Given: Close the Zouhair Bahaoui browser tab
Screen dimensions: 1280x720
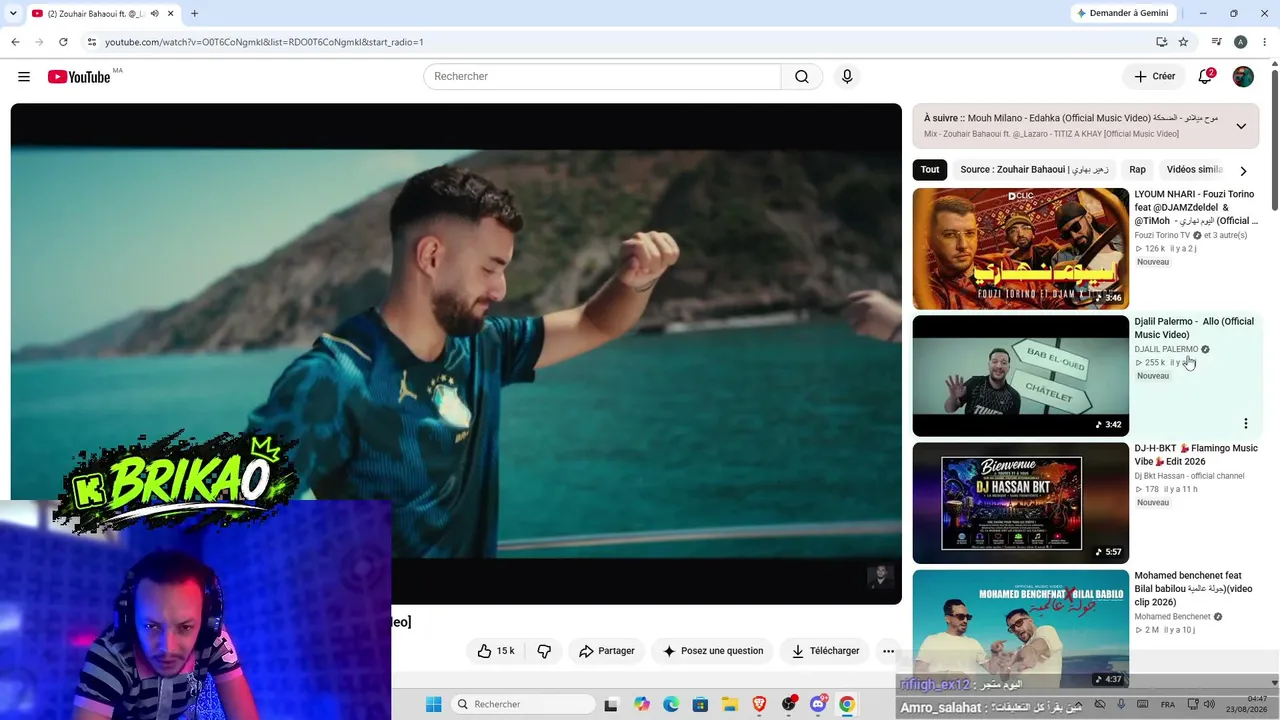Looking at the screenshot, I should tap(172, 14).
